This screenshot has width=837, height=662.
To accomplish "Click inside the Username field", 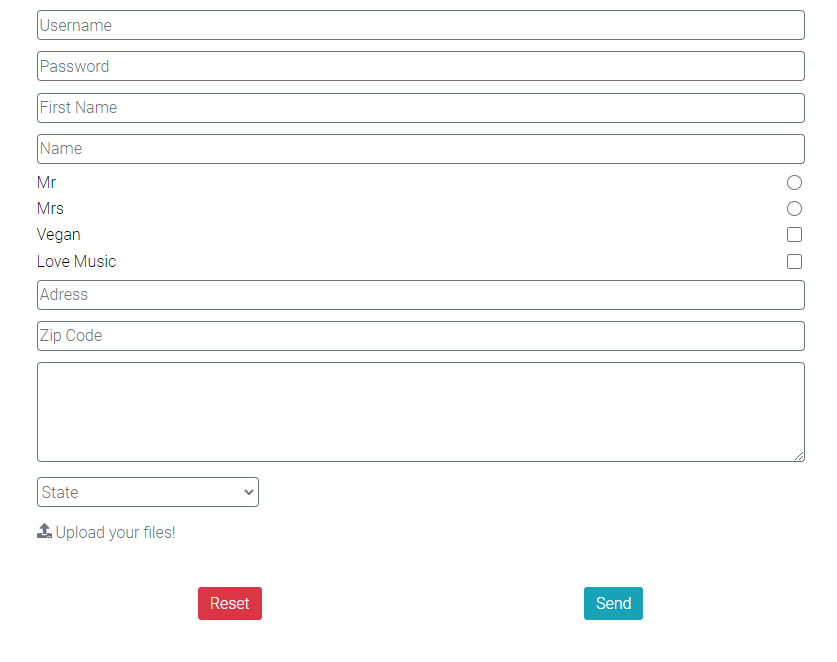I will 420,25.
